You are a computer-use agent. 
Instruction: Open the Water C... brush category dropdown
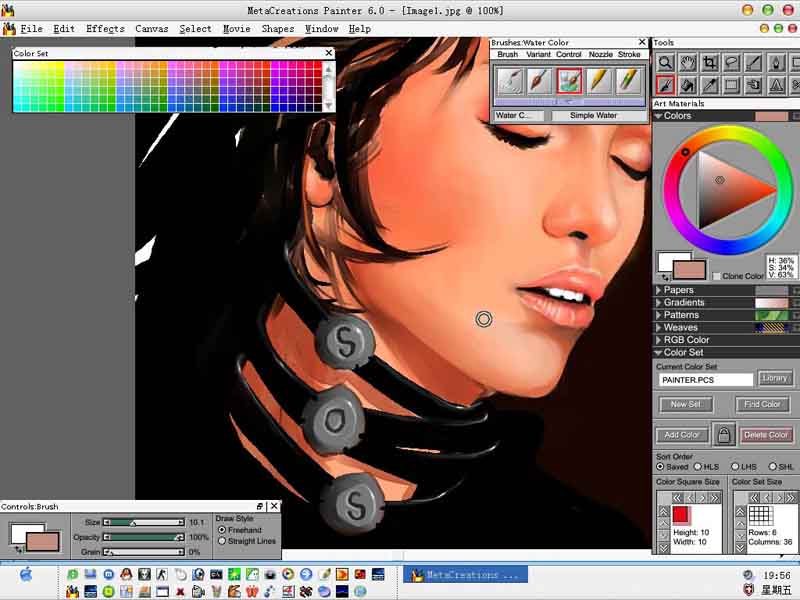click(x=519, y=115)
